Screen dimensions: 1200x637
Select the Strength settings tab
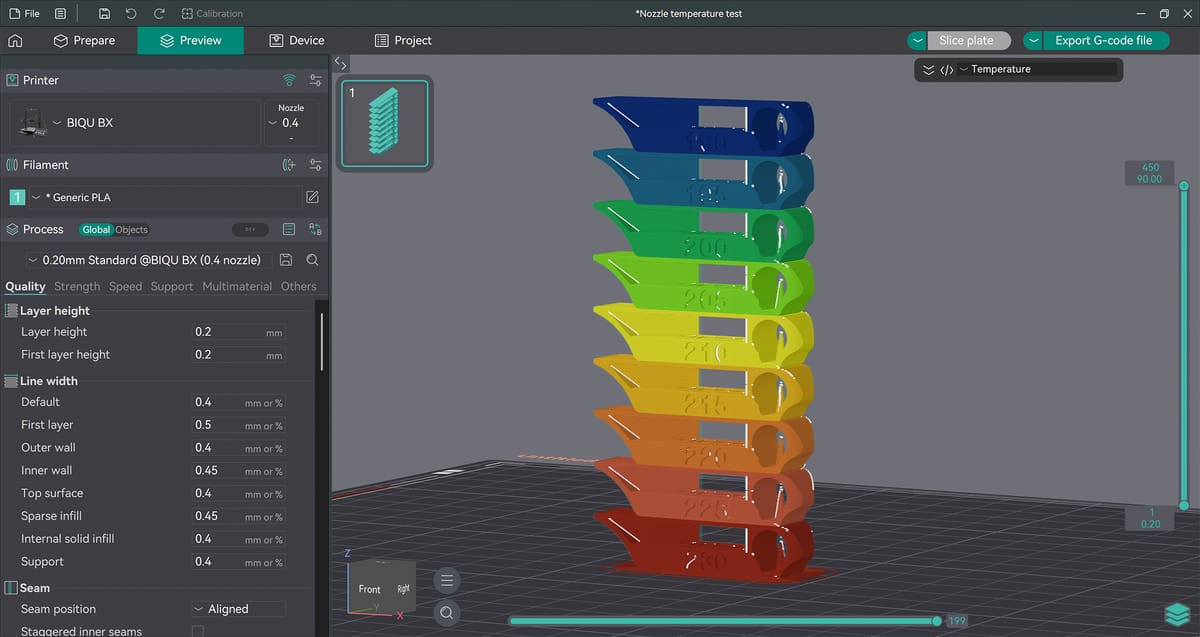pyautogui.click(x=77, y=286)
